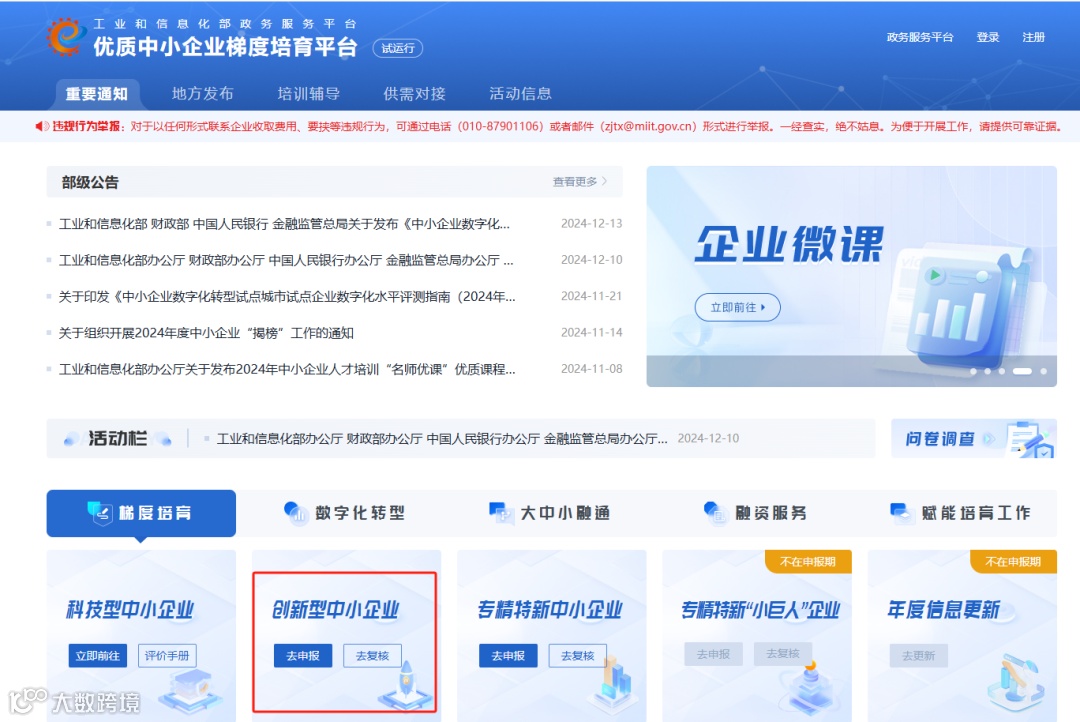Click the 融资服务 tab icon
Viewport: 1080px width, 722px height.
(715, 513)
